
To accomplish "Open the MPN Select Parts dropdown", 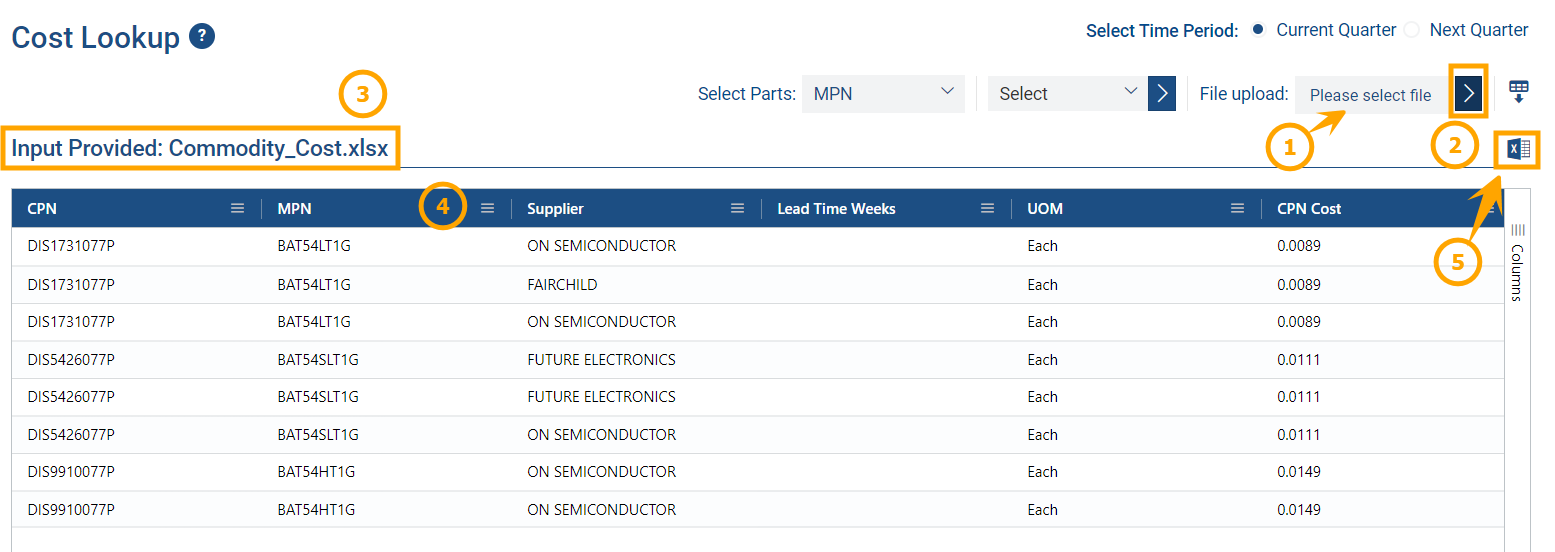I will 883,93.
